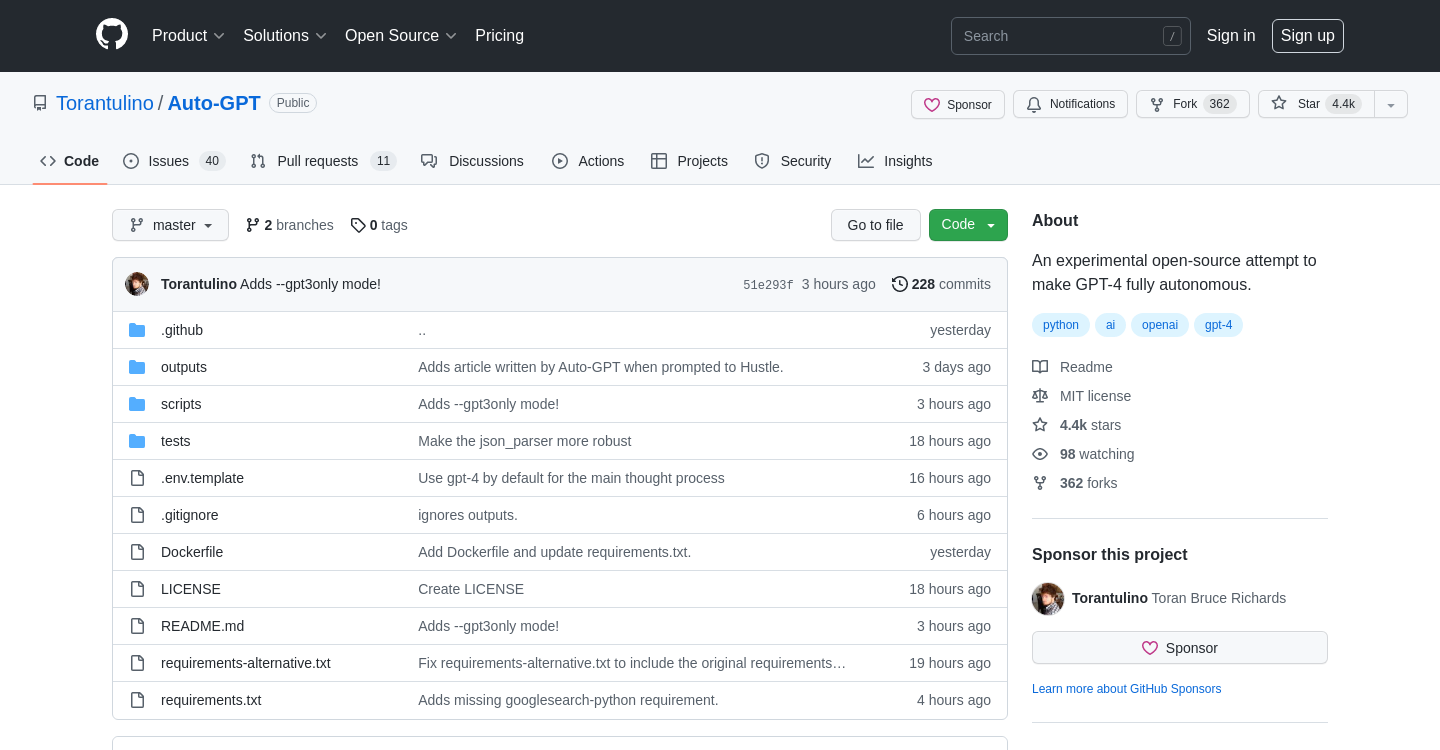The image size is (1440, 750).
Task: Open the green Code dropdown
Action: (968, 225)
